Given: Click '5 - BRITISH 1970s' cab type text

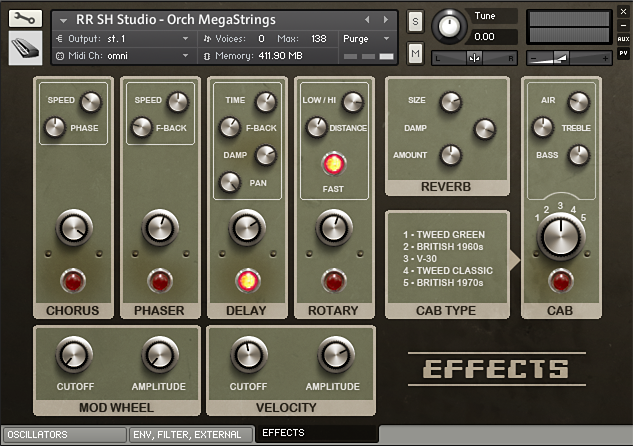Looking at the screenshot, I should click(x=443, y=283).
